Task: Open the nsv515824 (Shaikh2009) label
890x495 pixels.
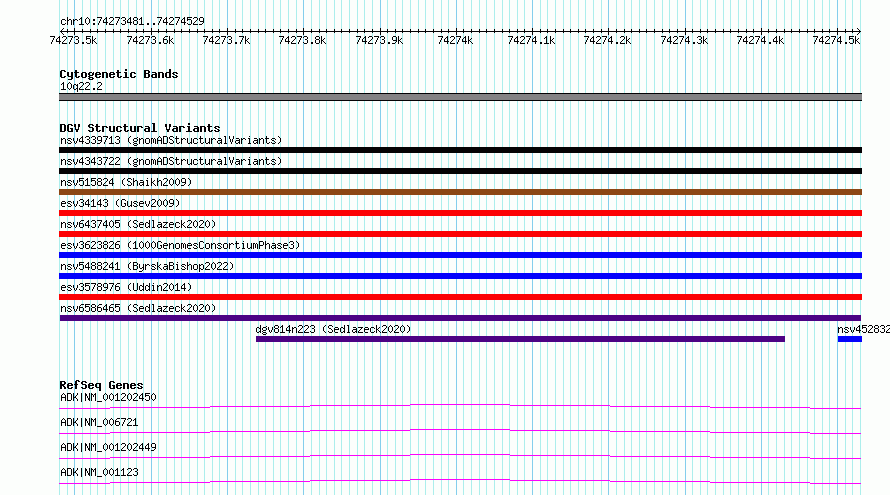Action: pos(126,182)
